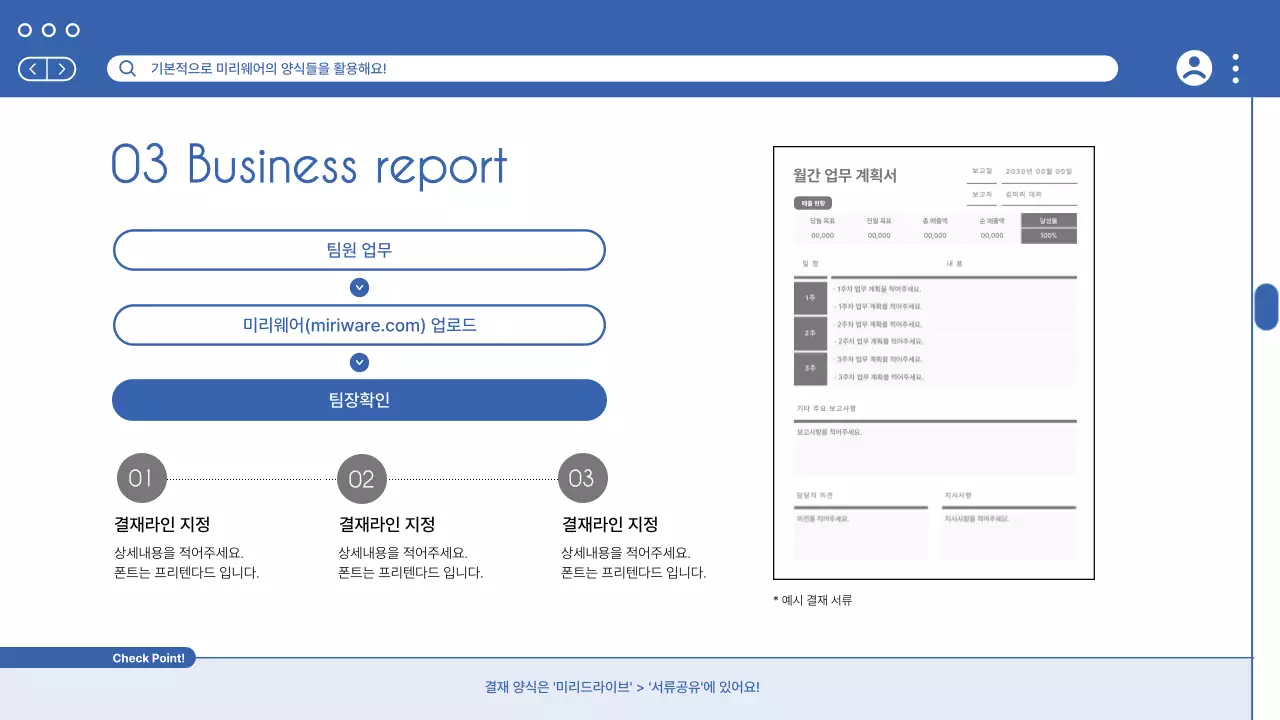Click the blue scroll pill on right edge
Viewport: 1280px width, 720px height.
pyautogui.click(x=1267, y=308)
